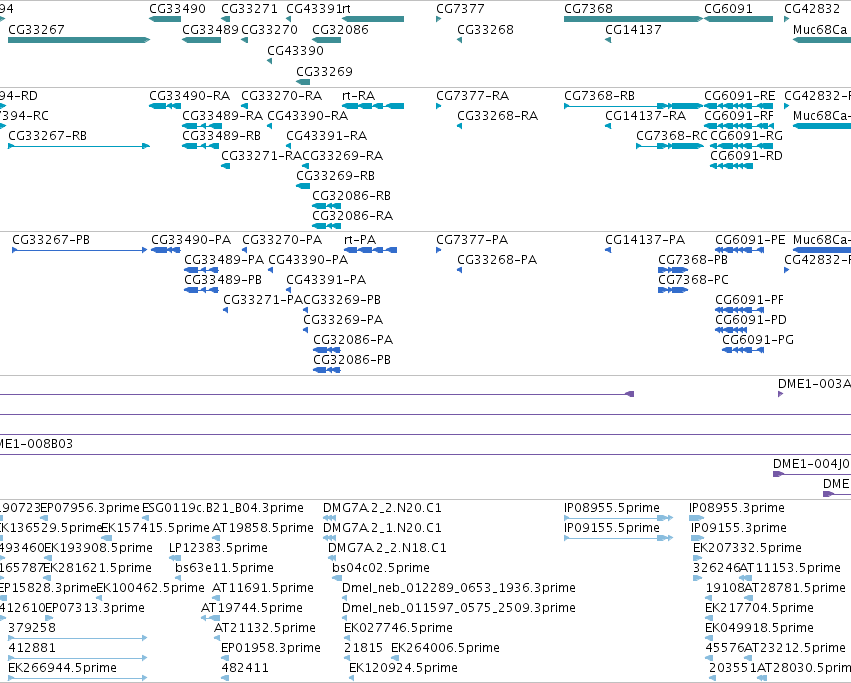Click protein CG33270-PA
The height and width of the screenshot is (683, 851).
(x=282, y=240)
